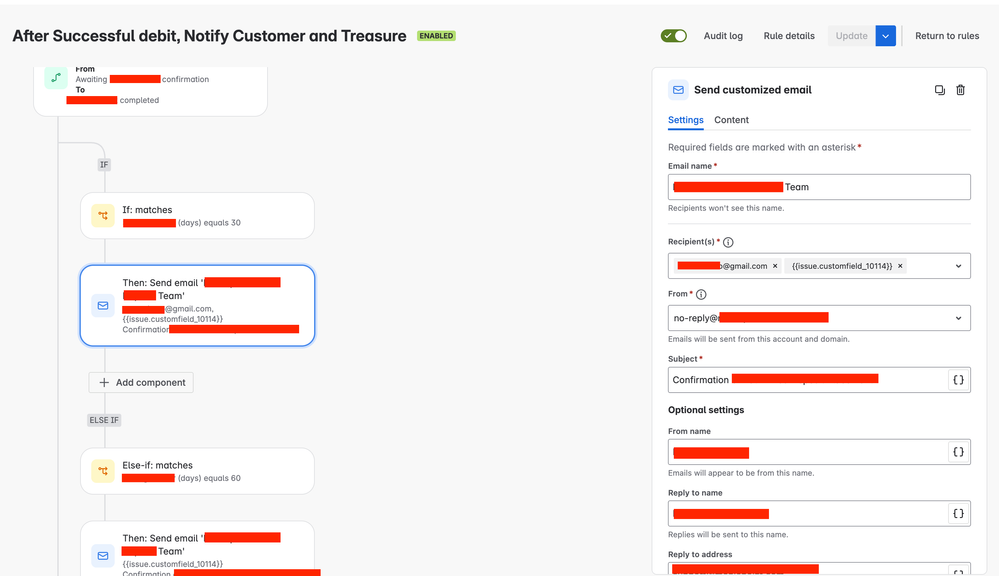This screenshot has width=999, height=576.
Task: Return to rules list
Action: pyautogui.click(x=947, y=36)
